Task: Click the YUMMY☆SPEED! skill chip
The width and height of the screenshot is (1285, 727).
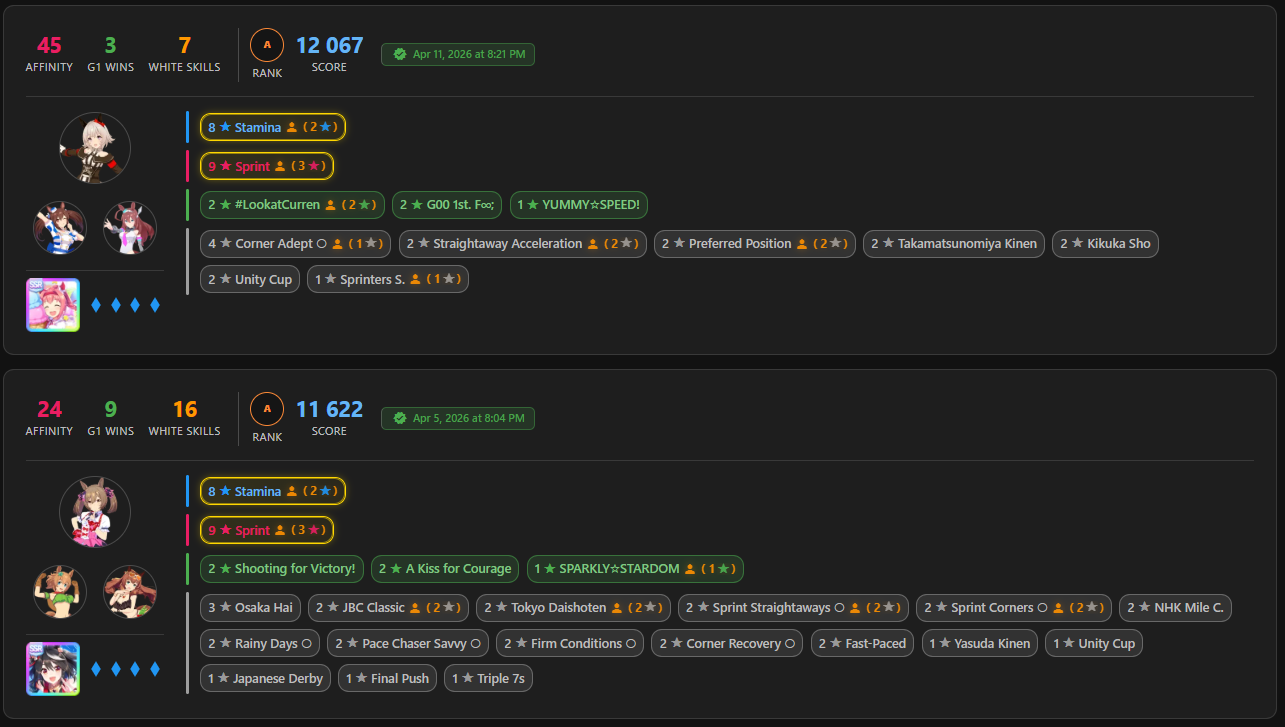Action: [580, 205]
